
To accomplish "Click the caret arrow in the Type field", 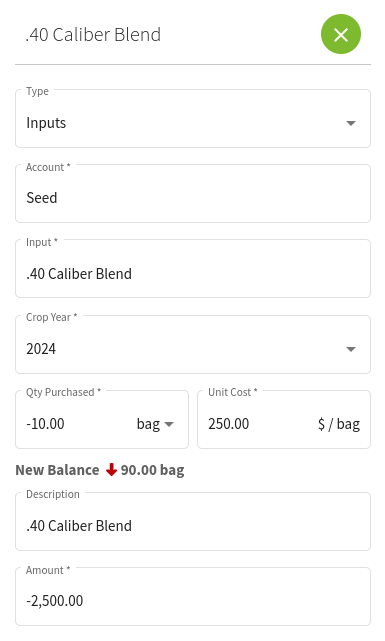I will [x=351, y=123].
